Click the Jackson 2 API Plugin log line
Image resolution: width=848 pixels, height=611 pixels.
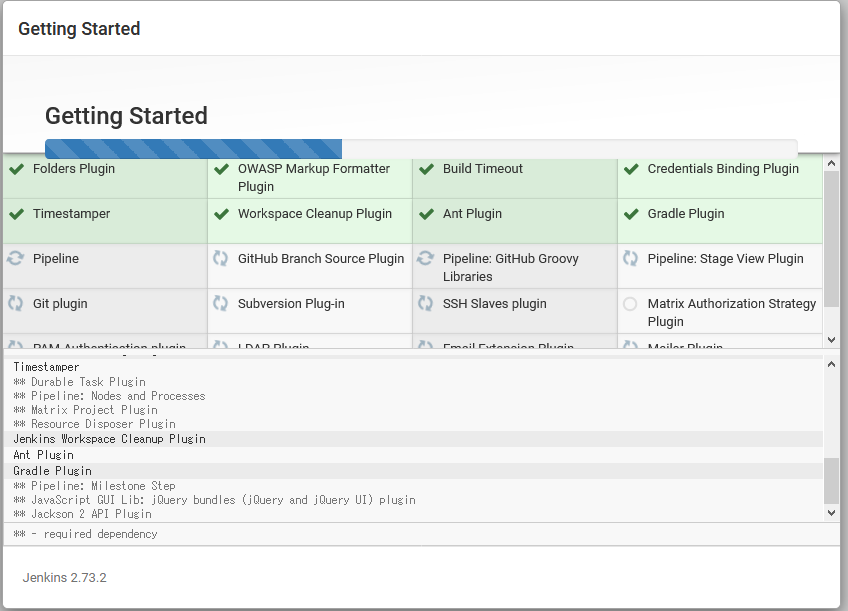(x=82, y=514)
